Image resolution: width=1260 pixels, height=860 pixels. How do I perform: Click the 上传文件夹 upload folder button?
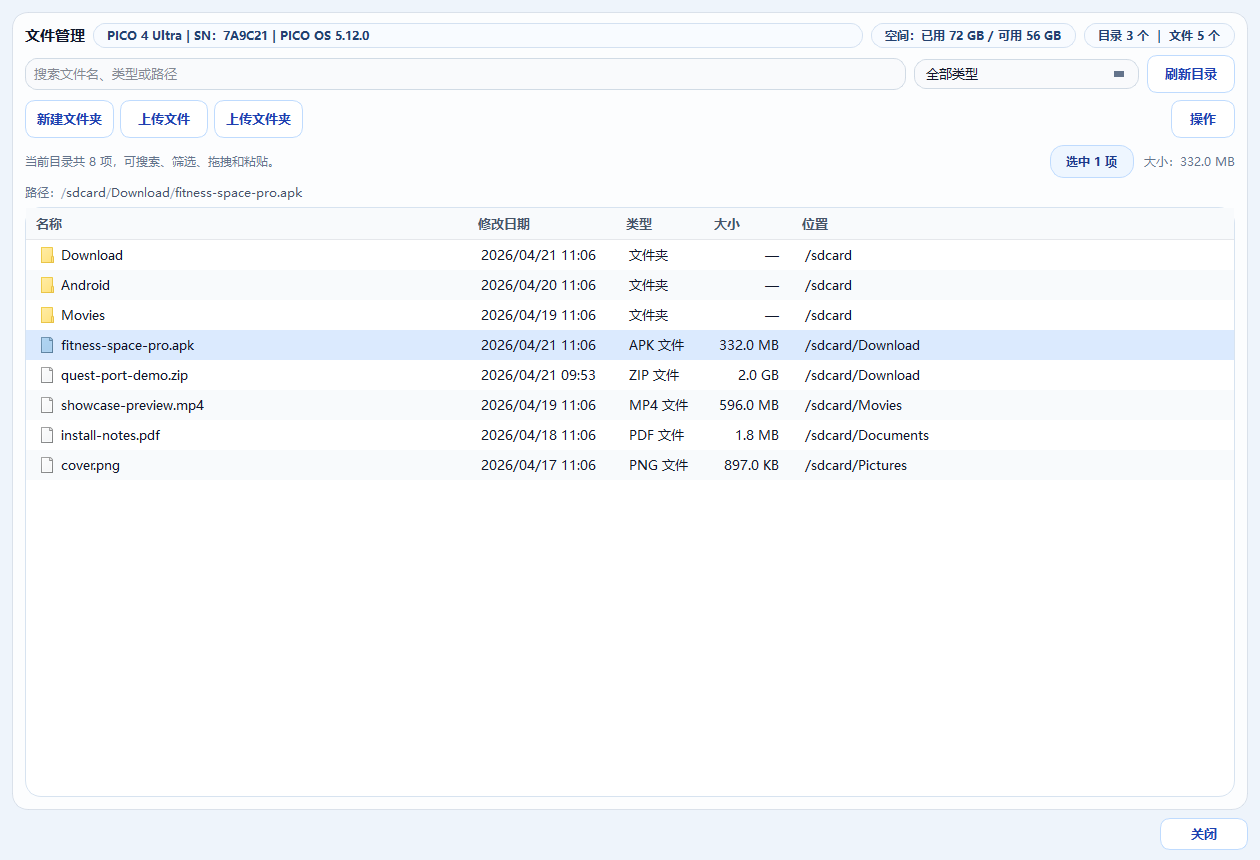[258, 119]
